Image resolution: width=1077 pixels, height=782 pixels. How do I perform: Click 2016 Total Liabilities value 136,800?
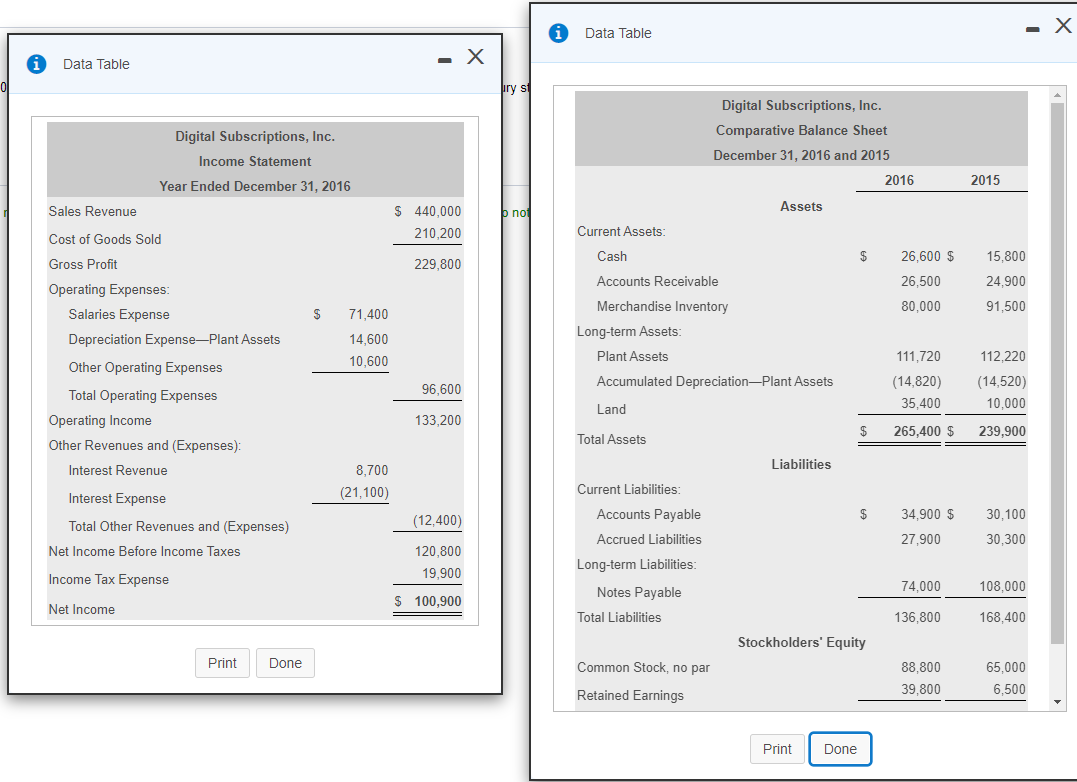tap(917, 617)
